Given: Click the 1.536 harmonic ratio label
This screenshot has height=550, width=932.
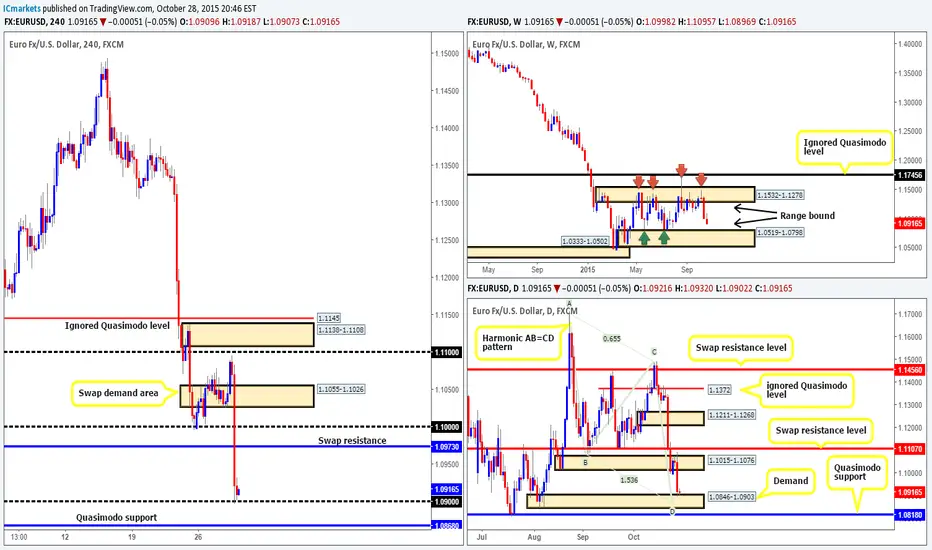Looking at the screenshot, I should click(x=629, y=479).
